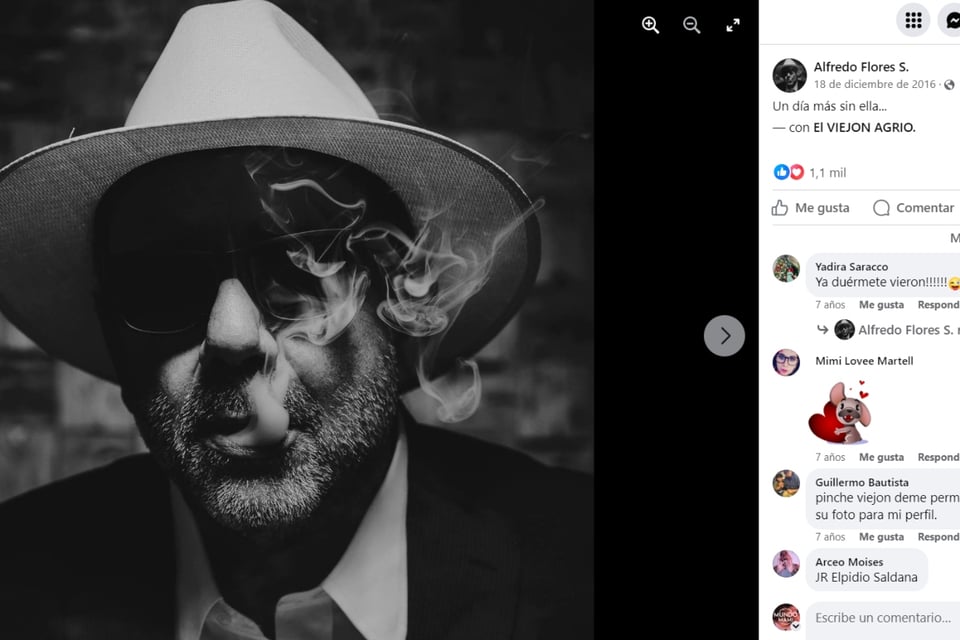
Task: Click timestamp '7 años' under Yadira's comment
Action: tap(830, 304)
